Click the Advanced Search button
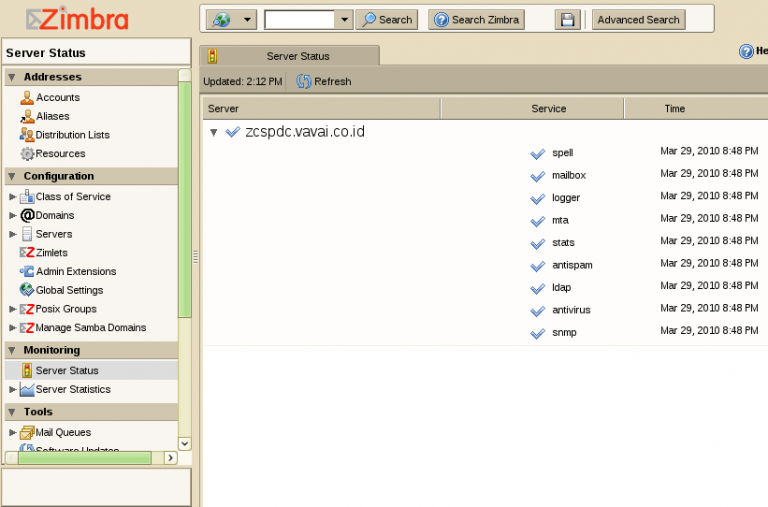Viewport: 768px width, 507px height. pyautogui.click(x=638, y=19)
